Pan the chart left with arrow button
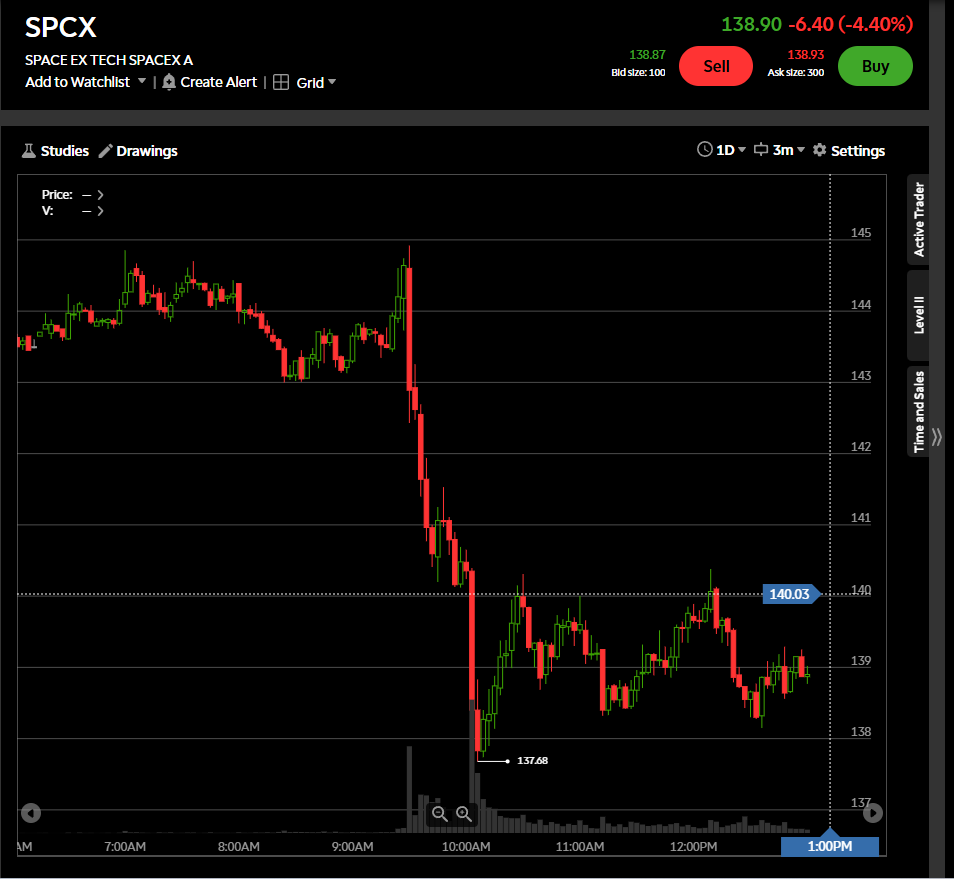The height and width of the screenshot is (879, 954). tap(31, 813)
